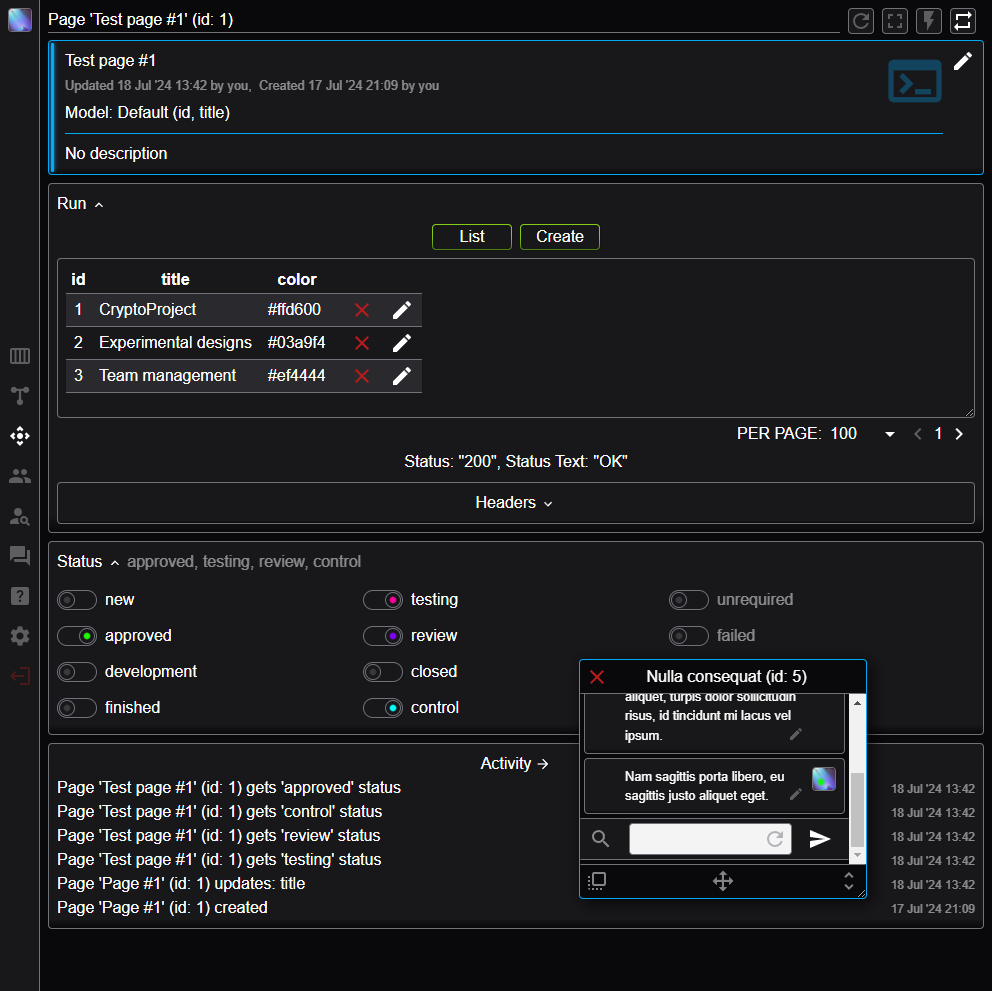The image size is (992, 991).
Task: Click the refresh icon in top toolbar
Action: click(x=861, y=21)
